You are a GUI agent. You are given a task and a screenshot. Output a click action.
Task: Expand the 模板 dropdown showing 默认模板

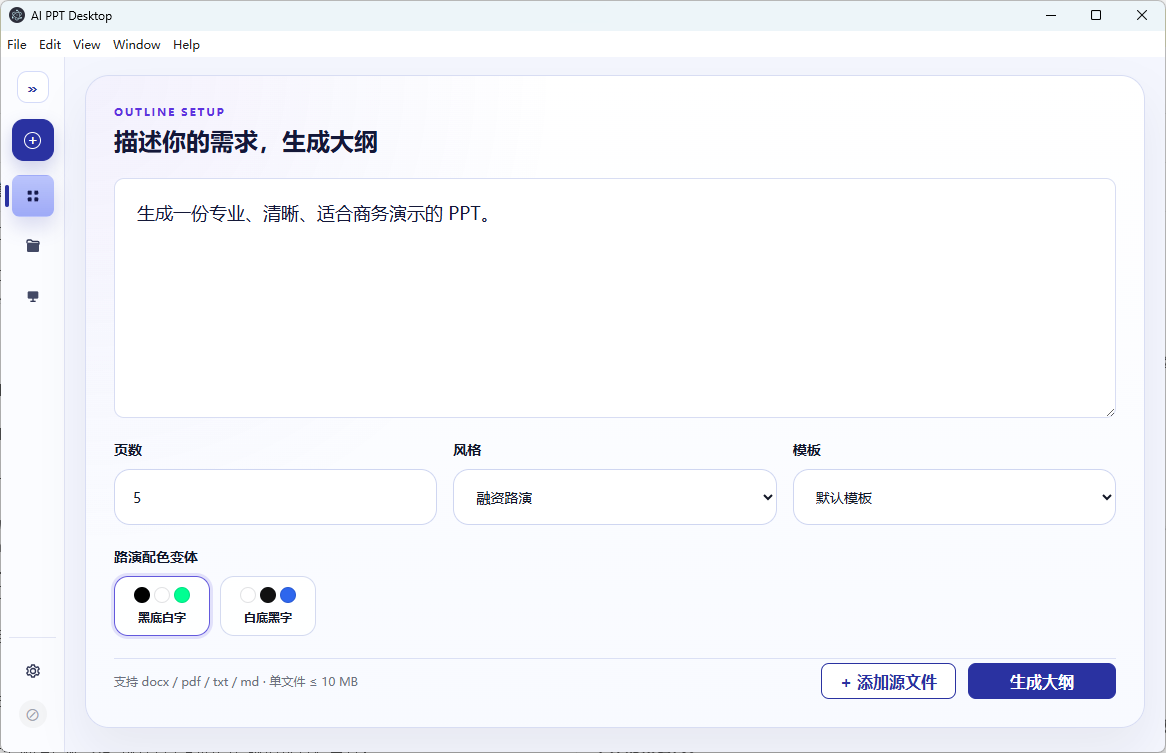click(x=954, y=497)
